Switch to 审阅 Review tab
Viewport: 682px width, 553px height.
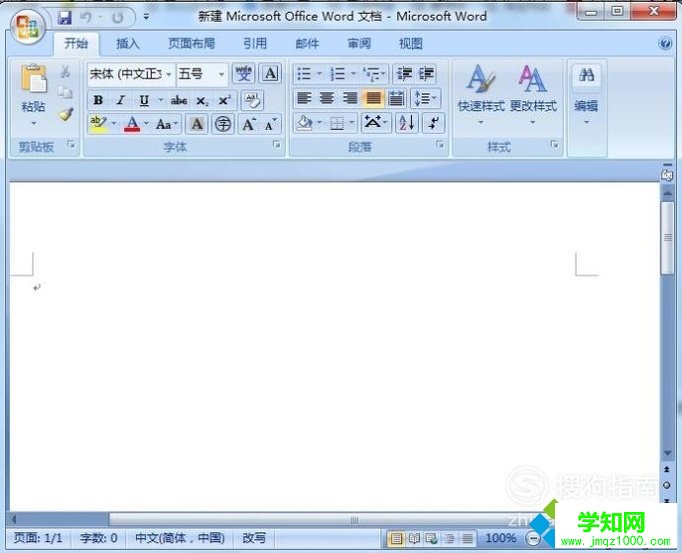pyautogui.click(x=359, y=44)
